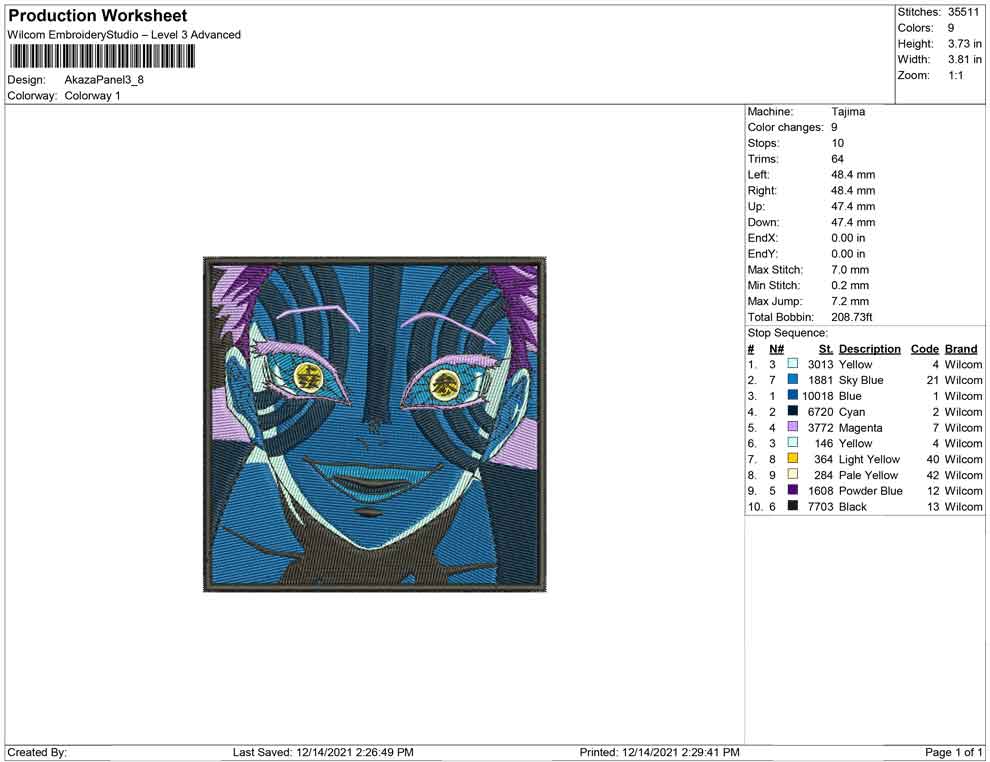Click the Pale Yellow description text

pyautogui.click(x=868, y=475)
